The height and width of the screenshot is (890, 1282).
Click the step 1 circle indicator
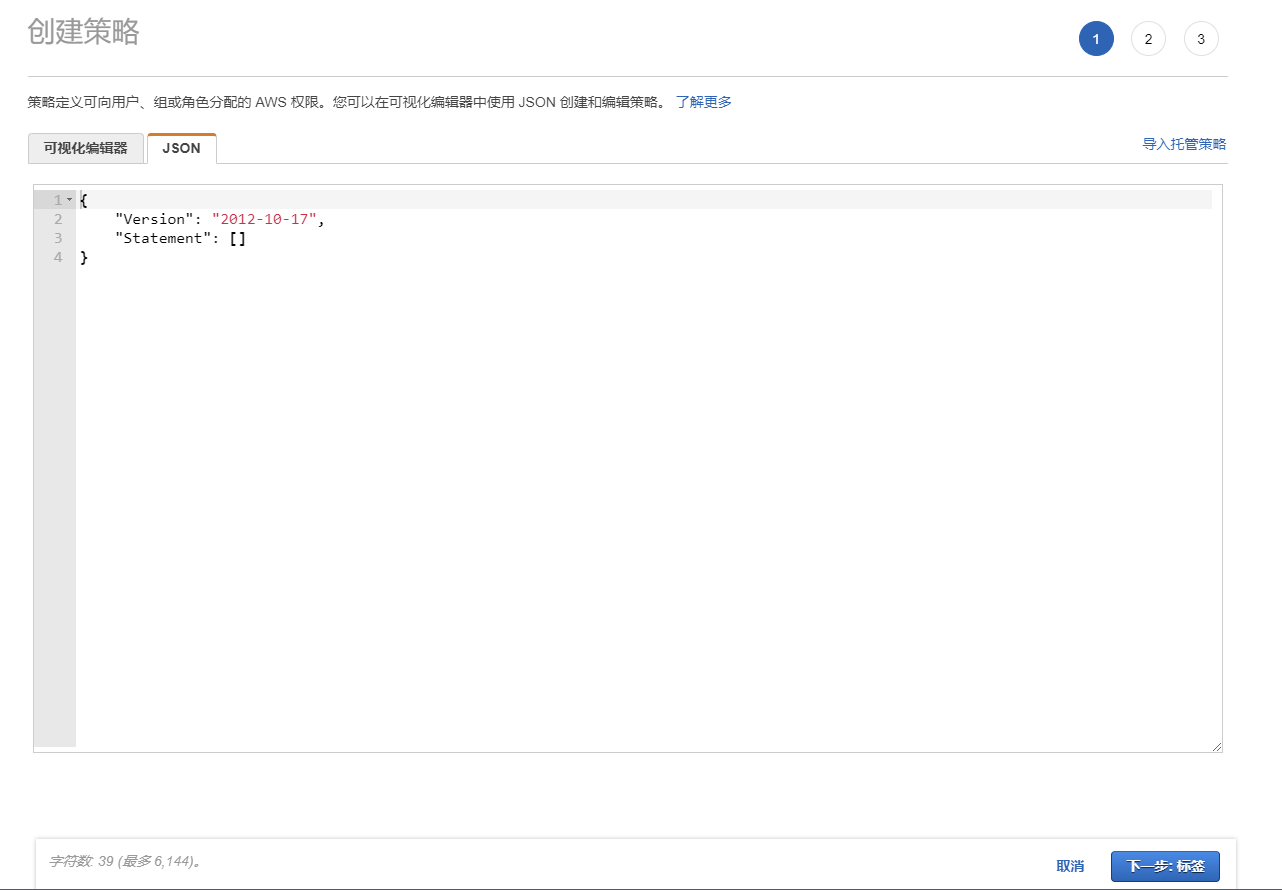click(x=1096, y=39)
